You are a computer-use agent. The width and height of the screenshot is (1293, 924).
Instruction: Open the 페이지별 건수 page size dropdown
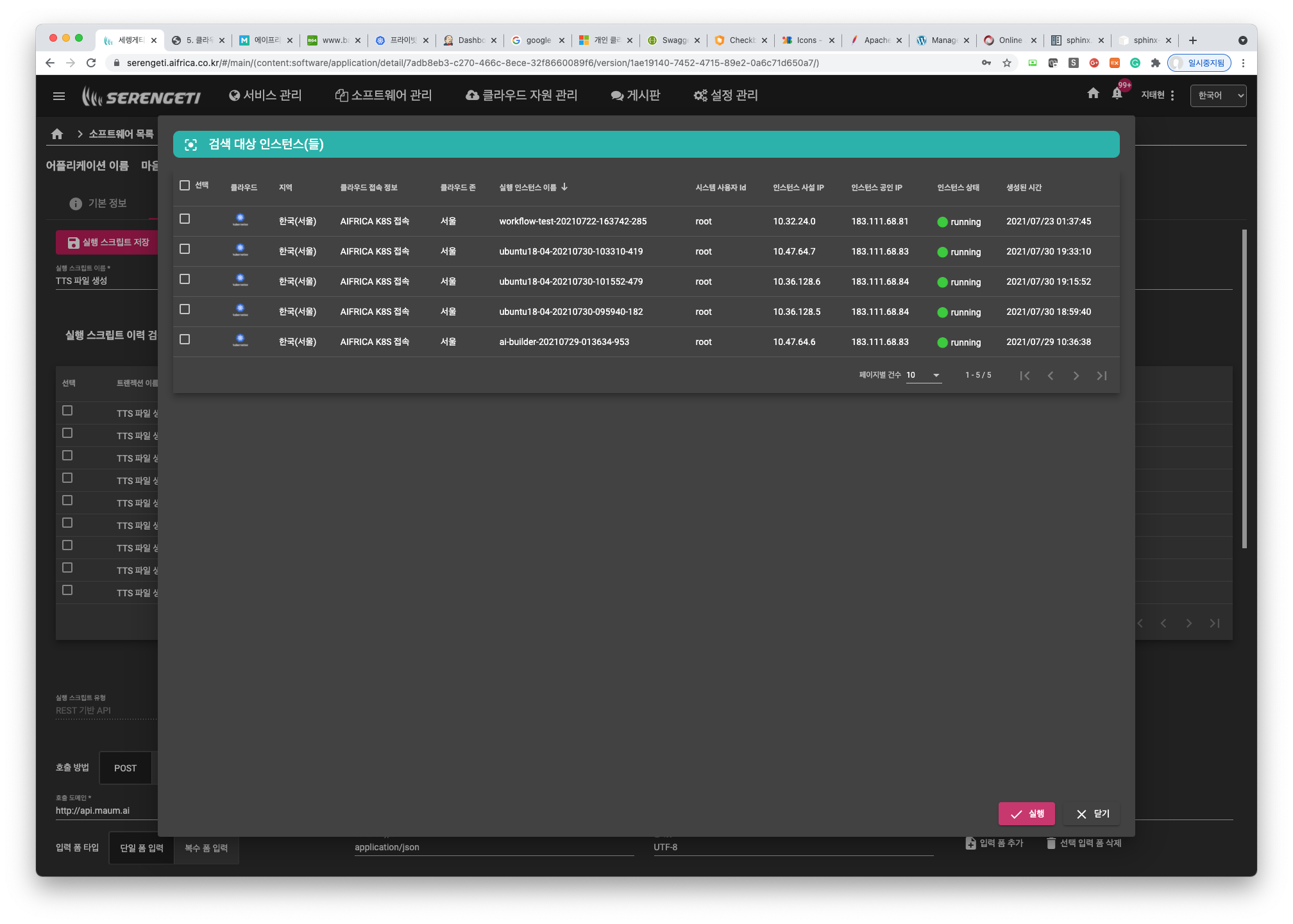(x=924, y=375)
